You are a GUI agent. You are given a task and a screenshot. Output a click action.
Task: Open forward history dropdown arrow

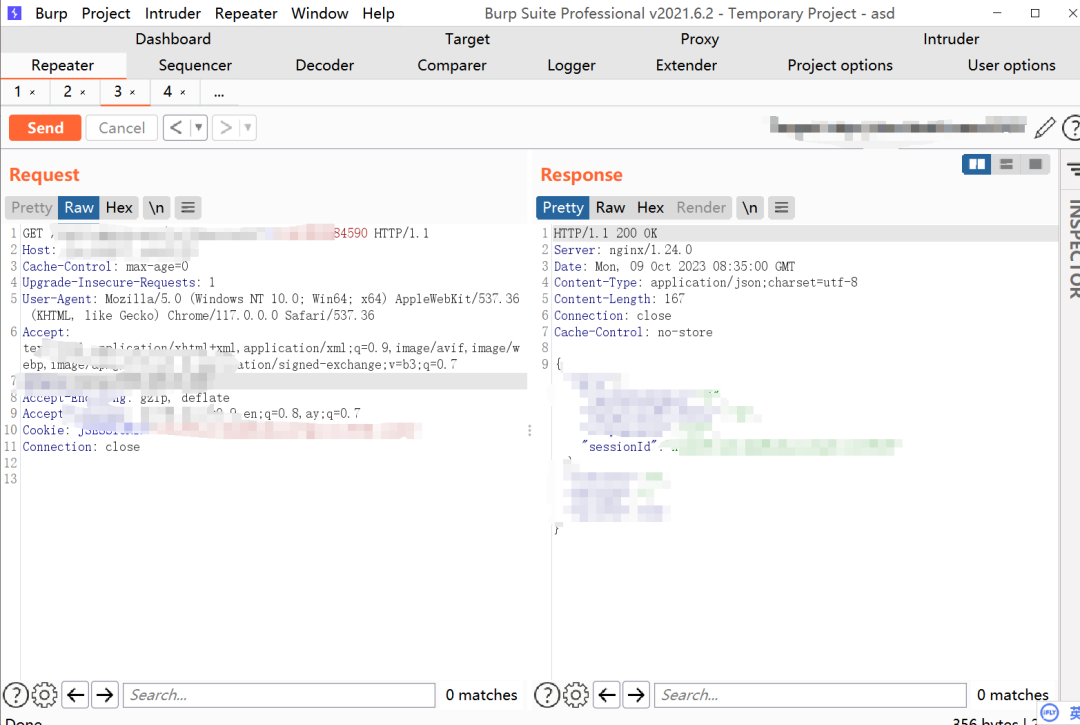coord(247,128)
